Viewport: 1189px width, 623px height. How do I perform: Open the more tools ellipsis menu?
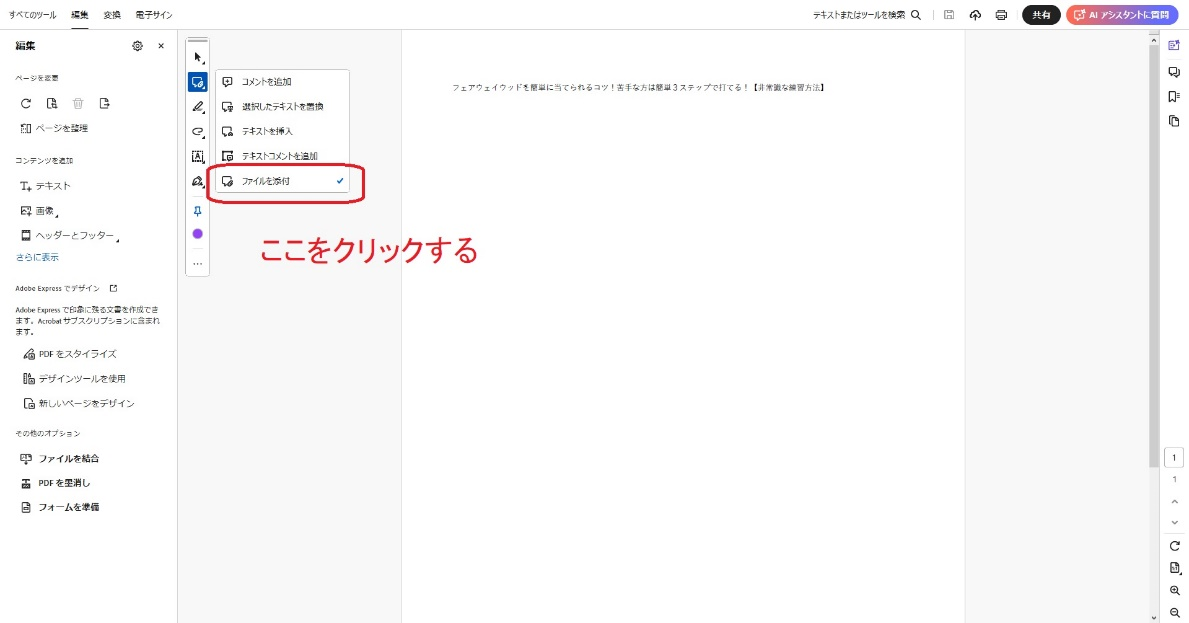(x=197, y=262)
